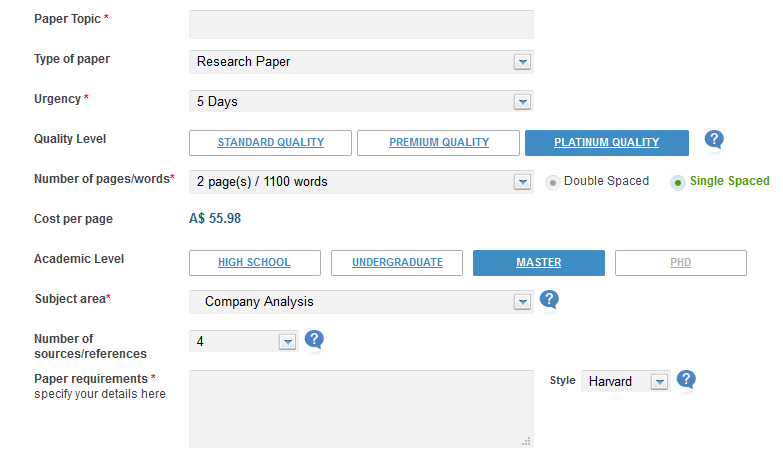Choose Premium Quality level
The height and width of the screenshot is (464, 783).
click(438, 143)
